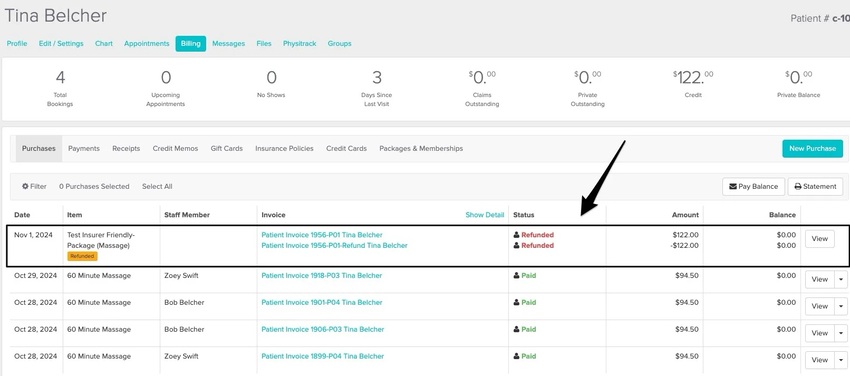The width and height of the screenshot is (850, 376).
Task: Click the Total Bookings count
Action: 60,88
